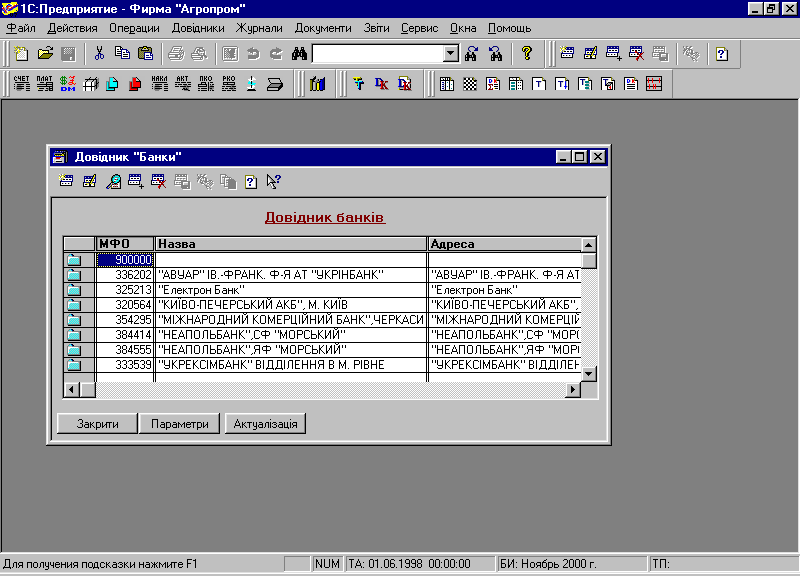This screenshot has width=800, height=576.
Task: Click the colored books chart icon
Action: pos(317,84)
